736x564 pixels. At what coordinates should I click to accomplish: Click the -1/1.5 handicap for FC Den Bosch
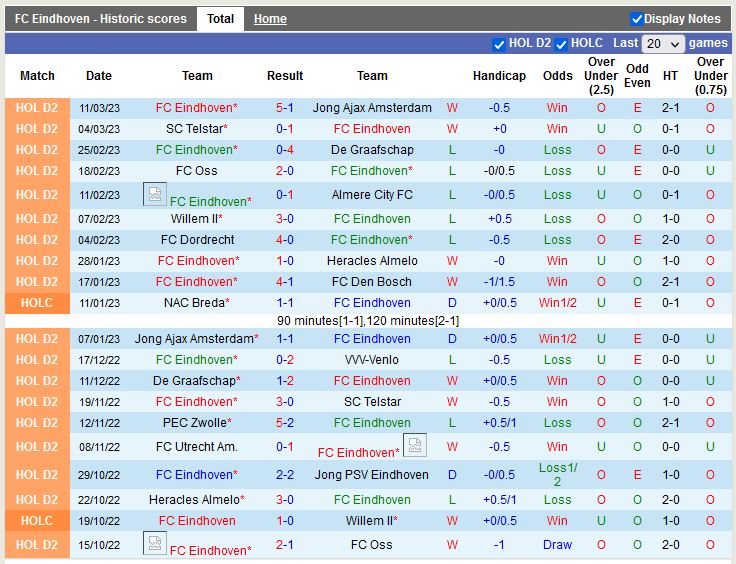click(499, 282)
